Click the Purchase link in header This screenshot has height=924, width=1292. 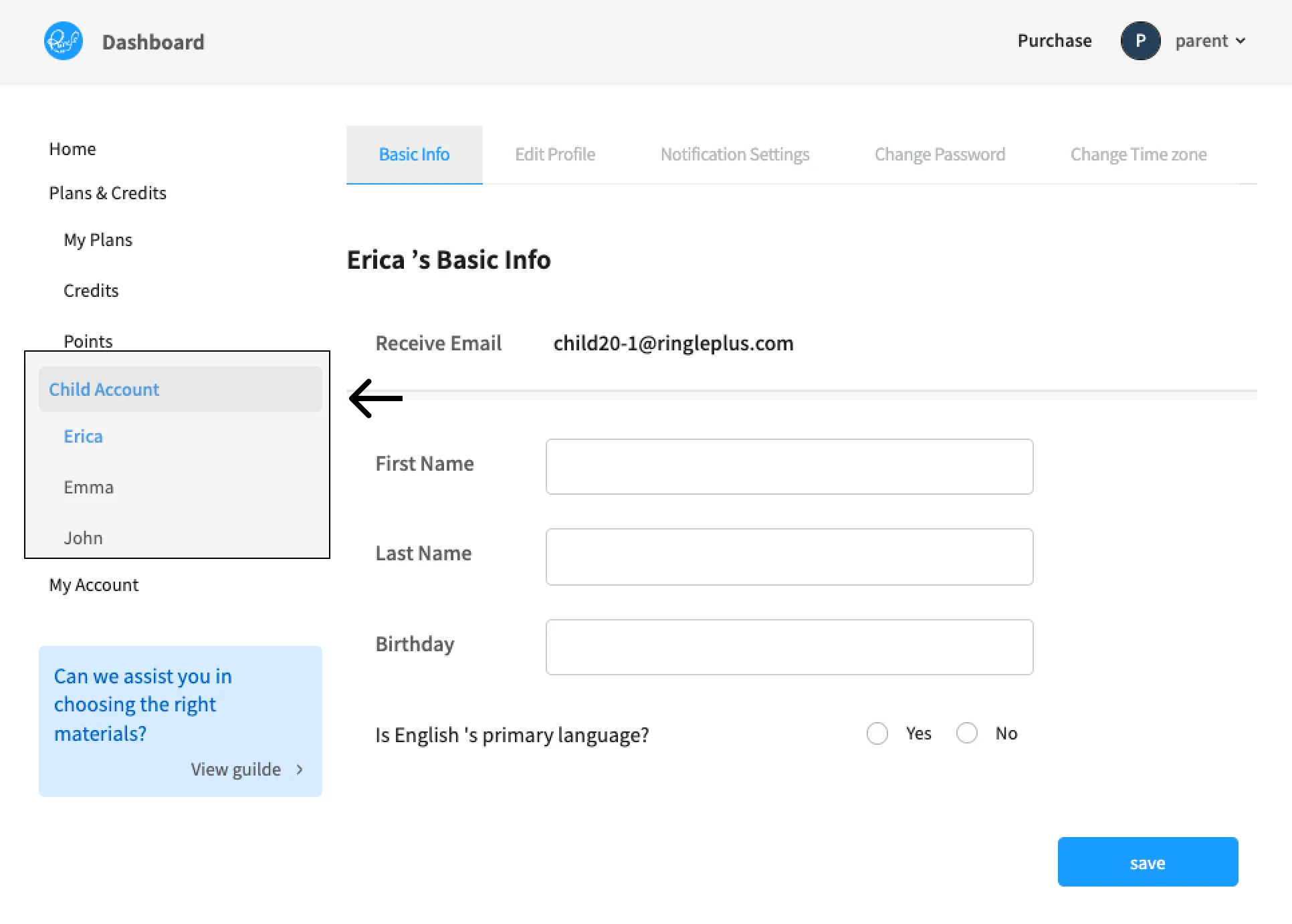coord(1055,41)
